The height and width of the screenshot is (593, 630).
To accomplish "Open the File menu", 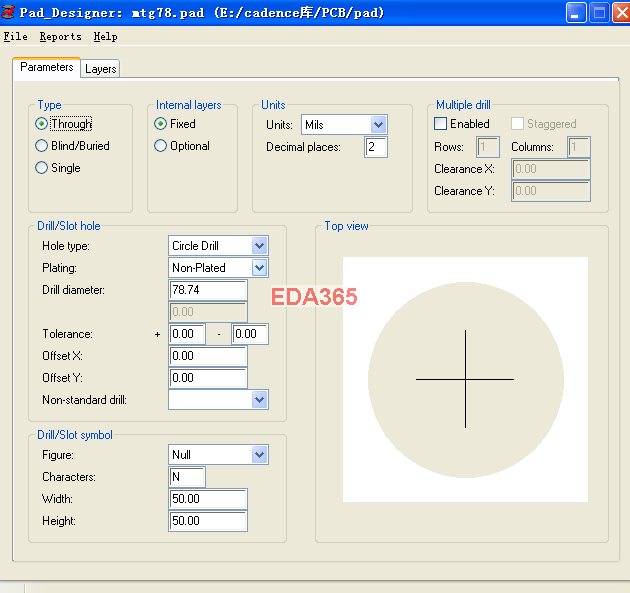I will point(15,37).
